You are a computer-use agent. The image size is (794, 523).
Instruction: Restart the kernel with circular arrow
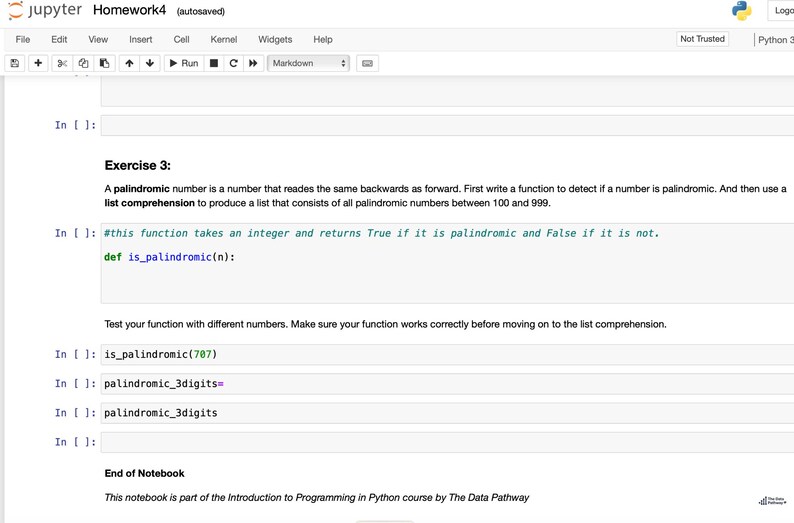[233, 63]
